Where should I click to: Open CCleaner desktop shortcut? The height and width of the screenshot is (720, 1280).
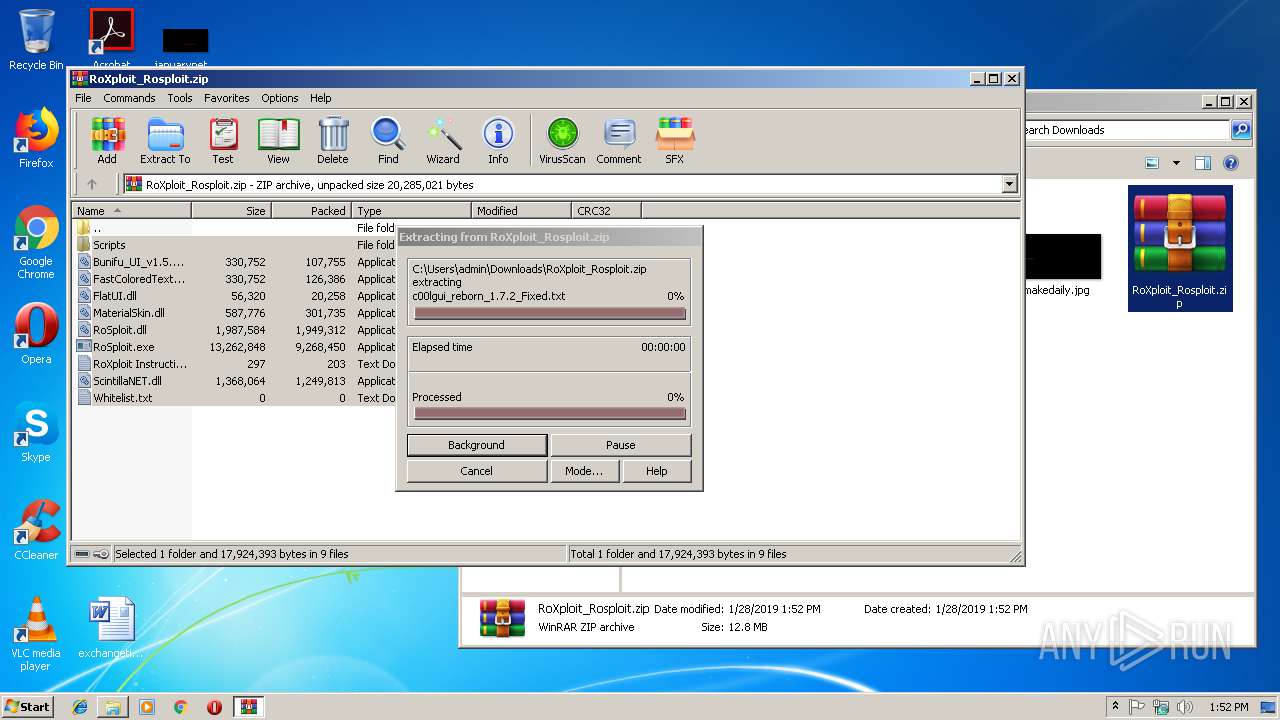36,529
